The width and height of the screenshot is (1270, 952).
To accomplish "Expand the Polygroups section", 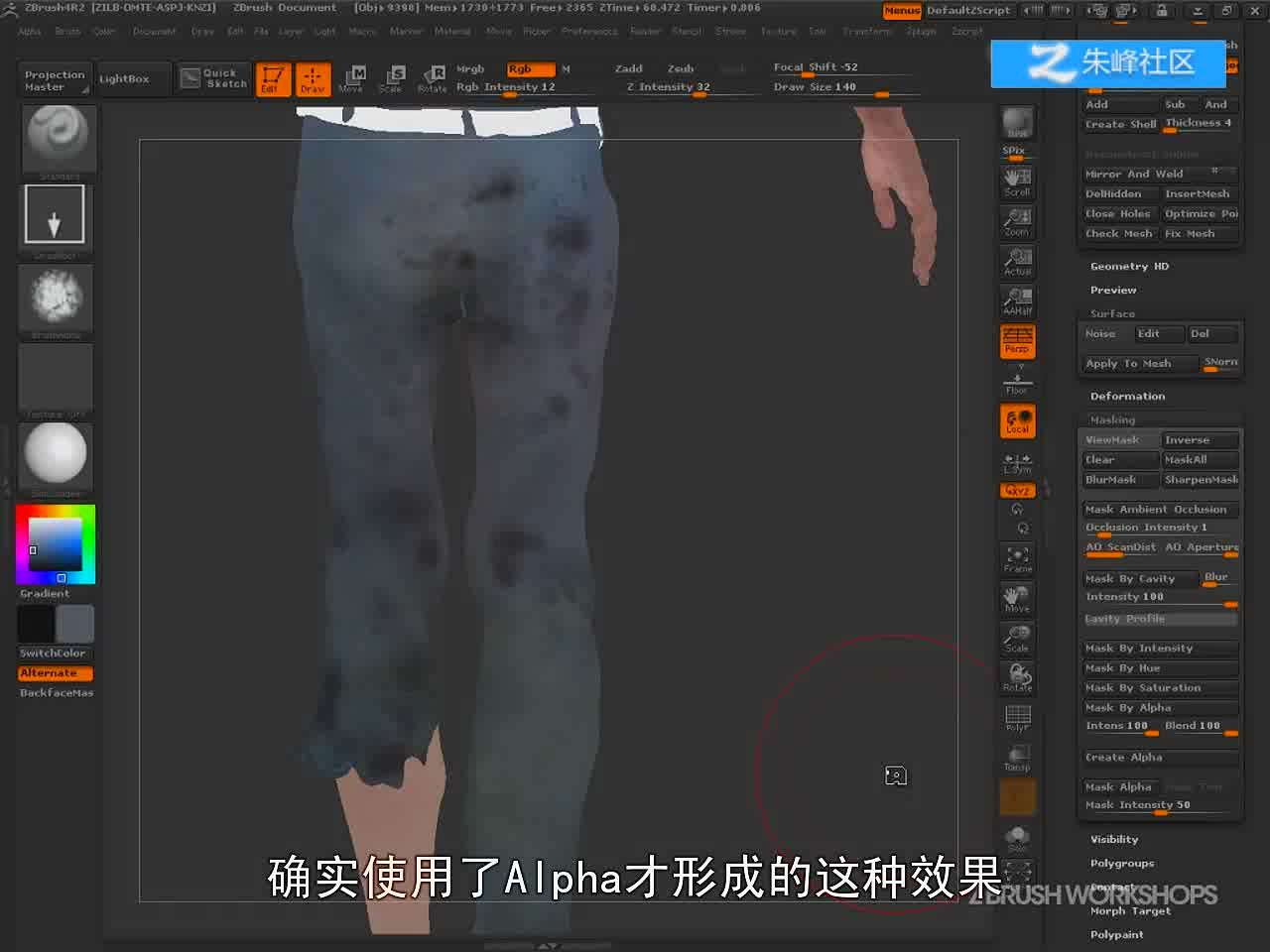I will pyautogui.click(x=1122, y=864).
